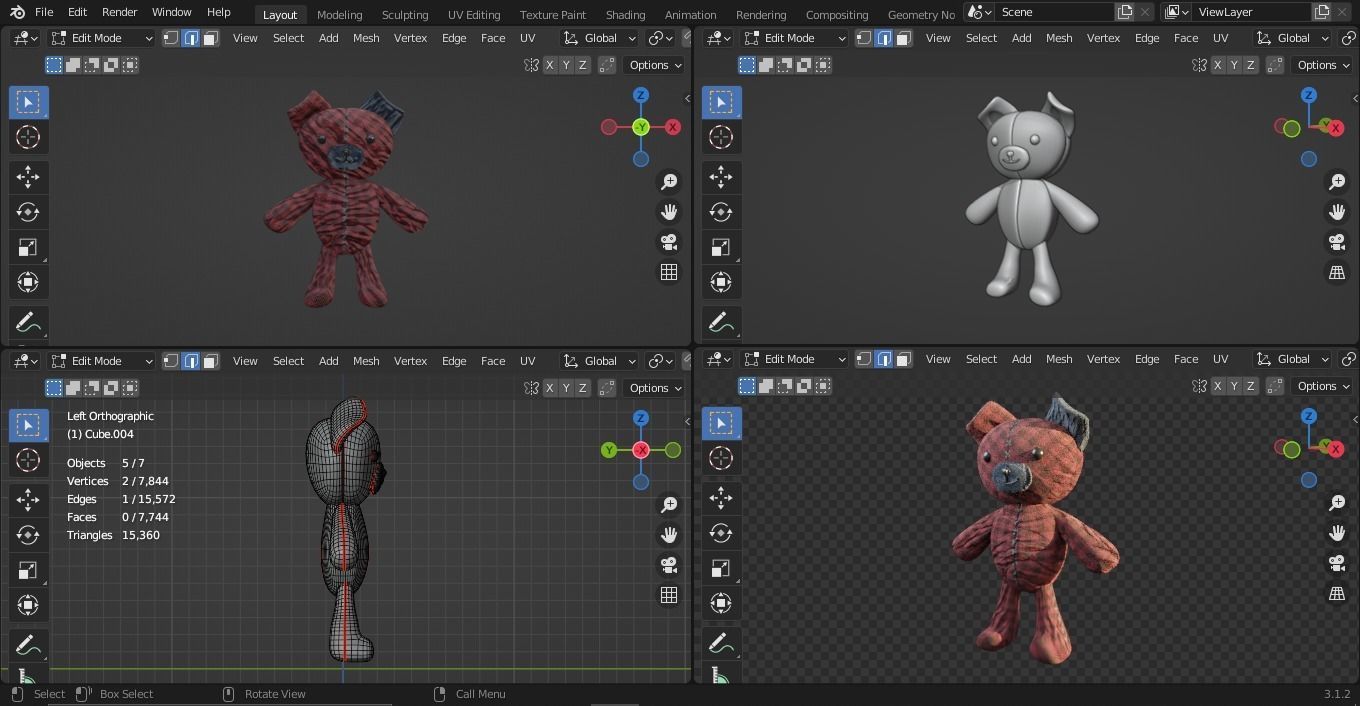This screenshot has height=706, width=1360.
Task: Select the Transform tool in bottom-right viewport
Action: (x=721, y=603)
